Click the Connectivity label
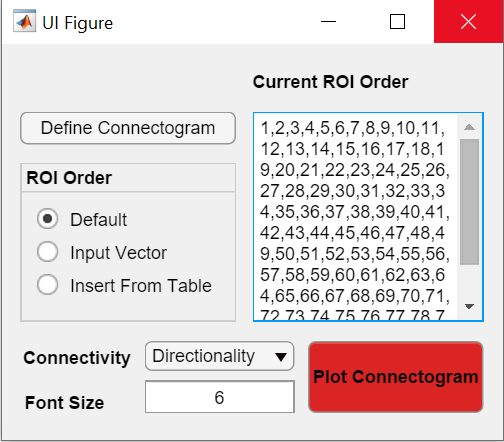 pyautogui.click(x=77, y=358)
